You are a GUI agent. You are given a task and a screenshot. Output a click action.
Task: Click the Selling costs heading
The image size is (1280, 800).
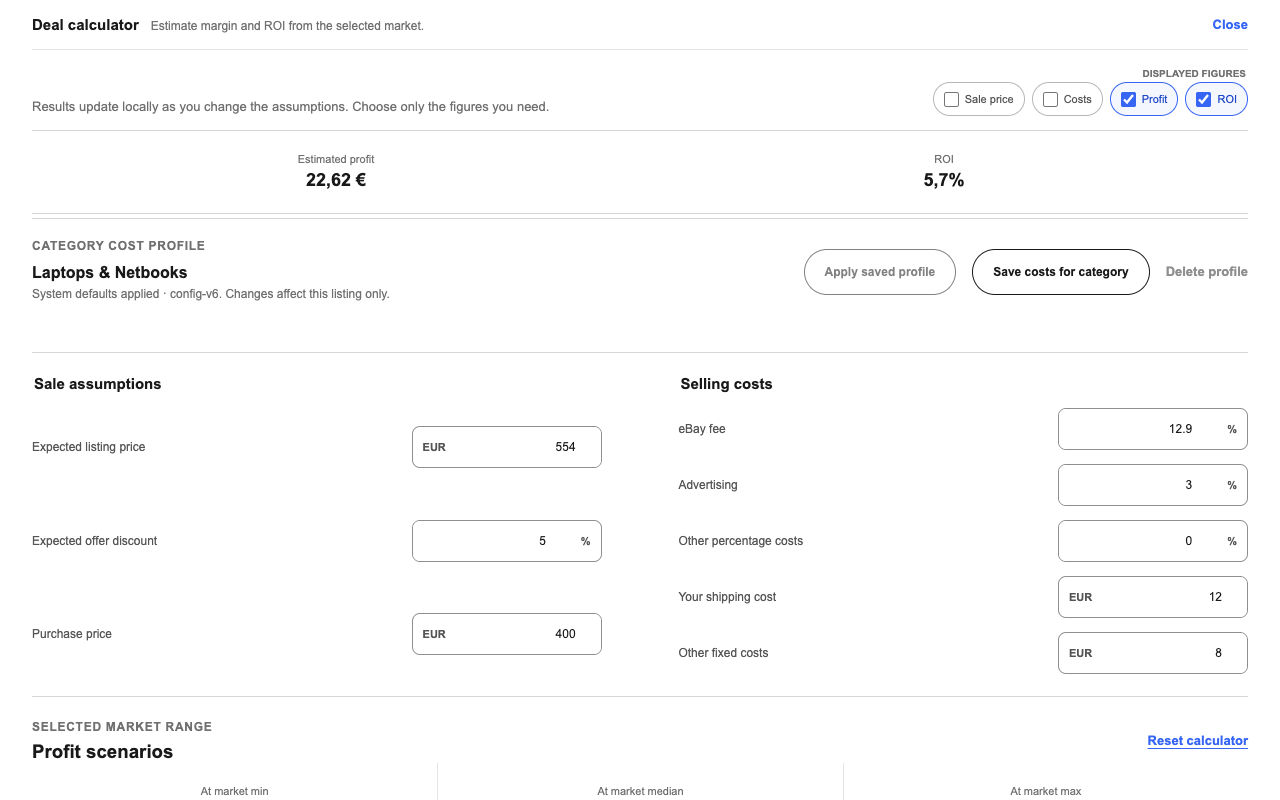click(x=727, y=384)
